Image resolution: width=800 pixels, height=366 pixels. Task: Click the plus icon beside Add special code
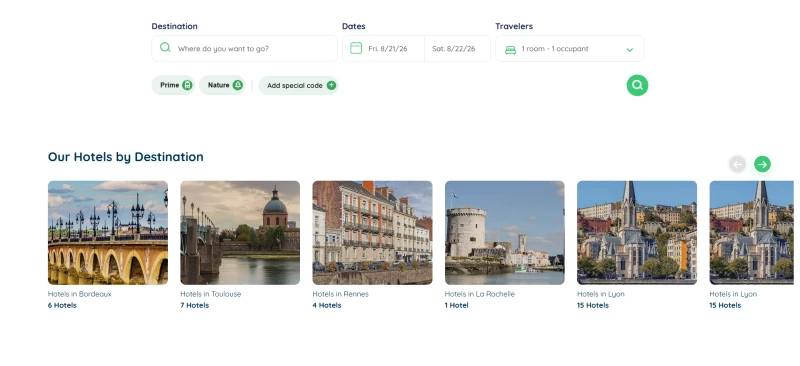(331, 85)
